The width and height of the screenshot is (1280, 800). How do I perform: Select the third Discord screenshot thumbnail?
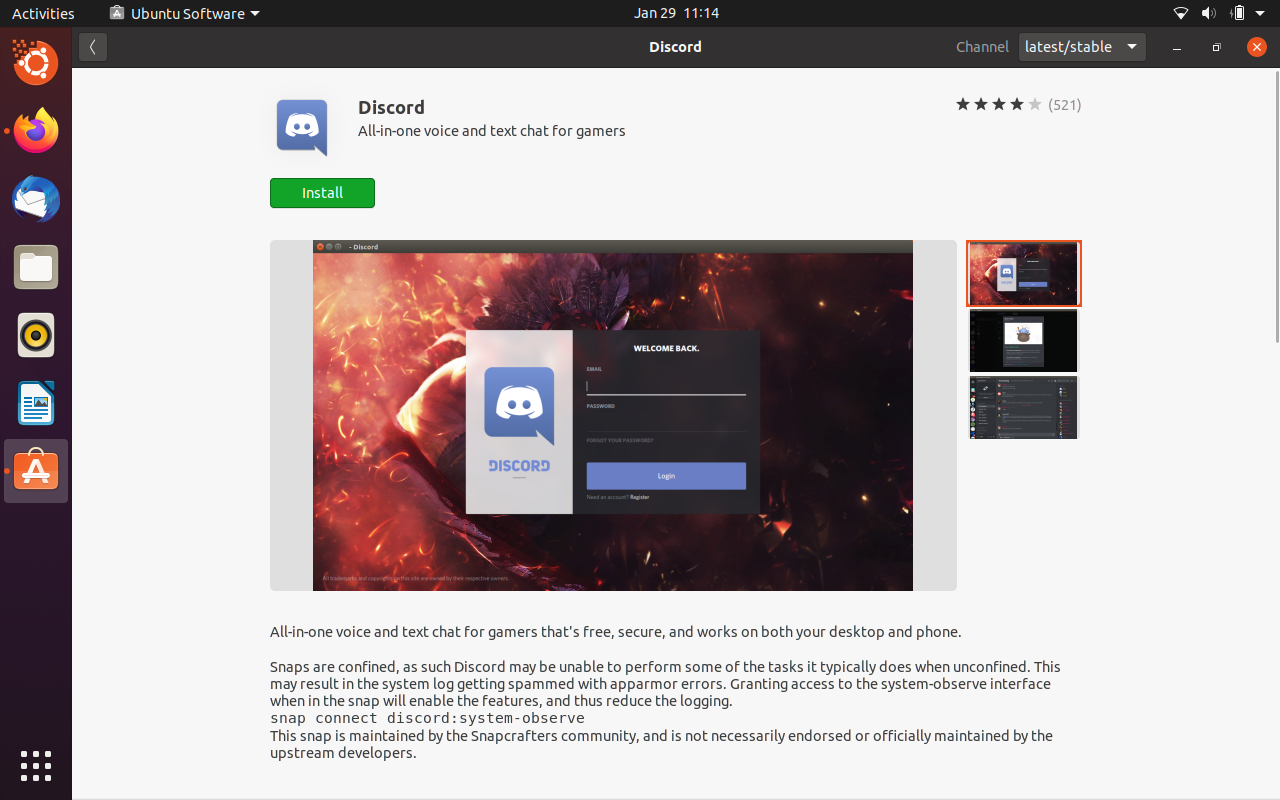coord(1023,407)
